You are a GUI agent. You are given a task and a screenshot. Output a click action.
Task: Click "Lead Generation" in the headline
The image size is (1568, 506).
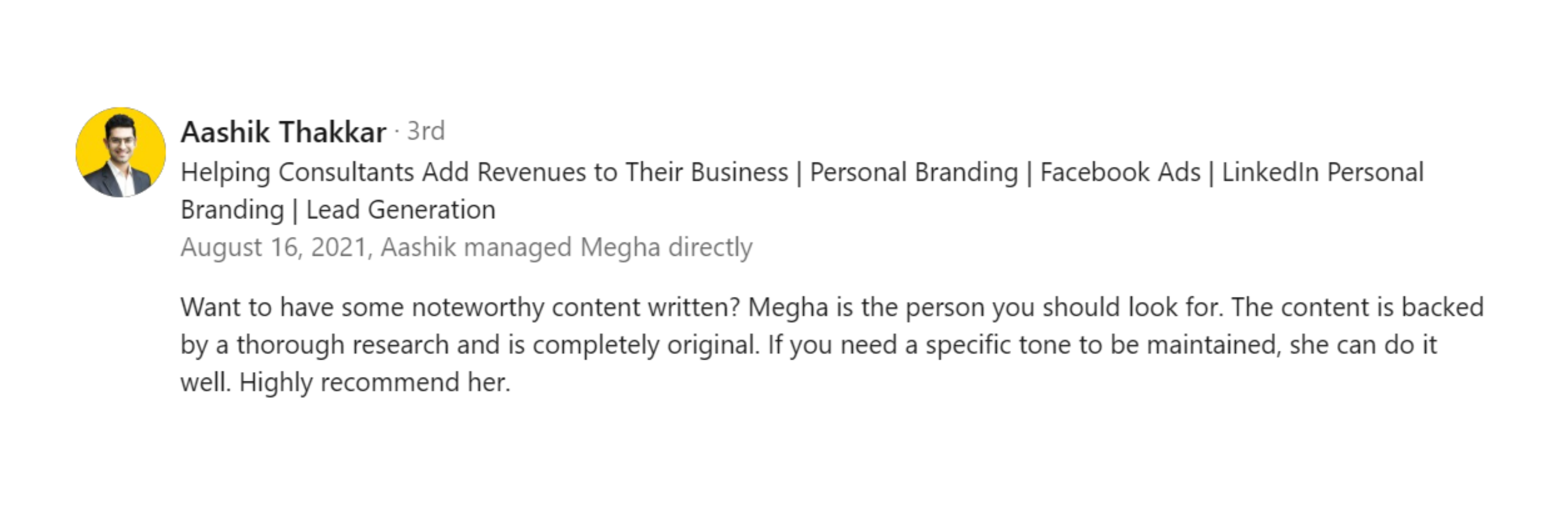pos(400,210)
